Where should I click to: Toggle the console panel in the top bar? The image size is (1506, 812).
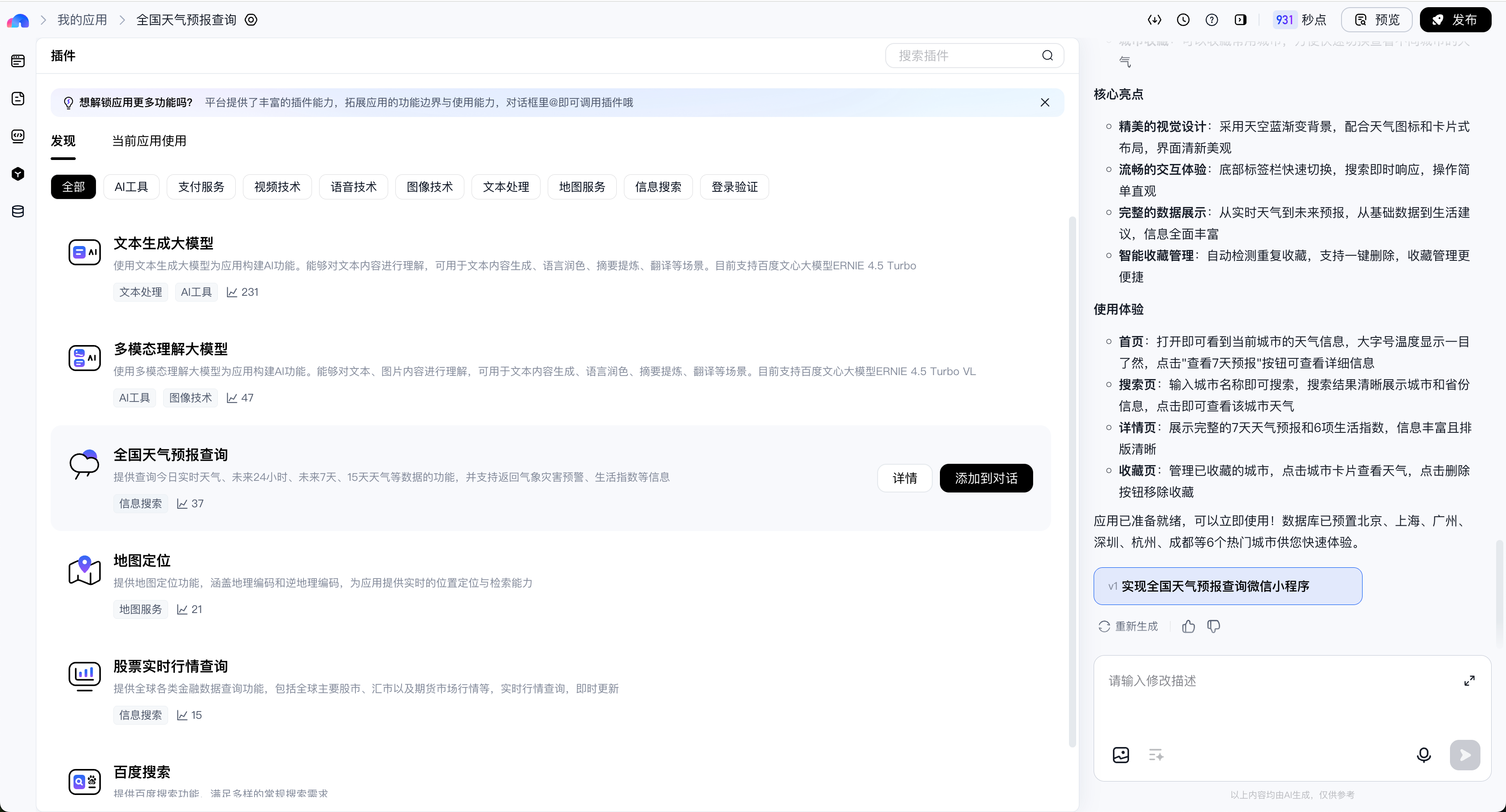coord(1241,20)
